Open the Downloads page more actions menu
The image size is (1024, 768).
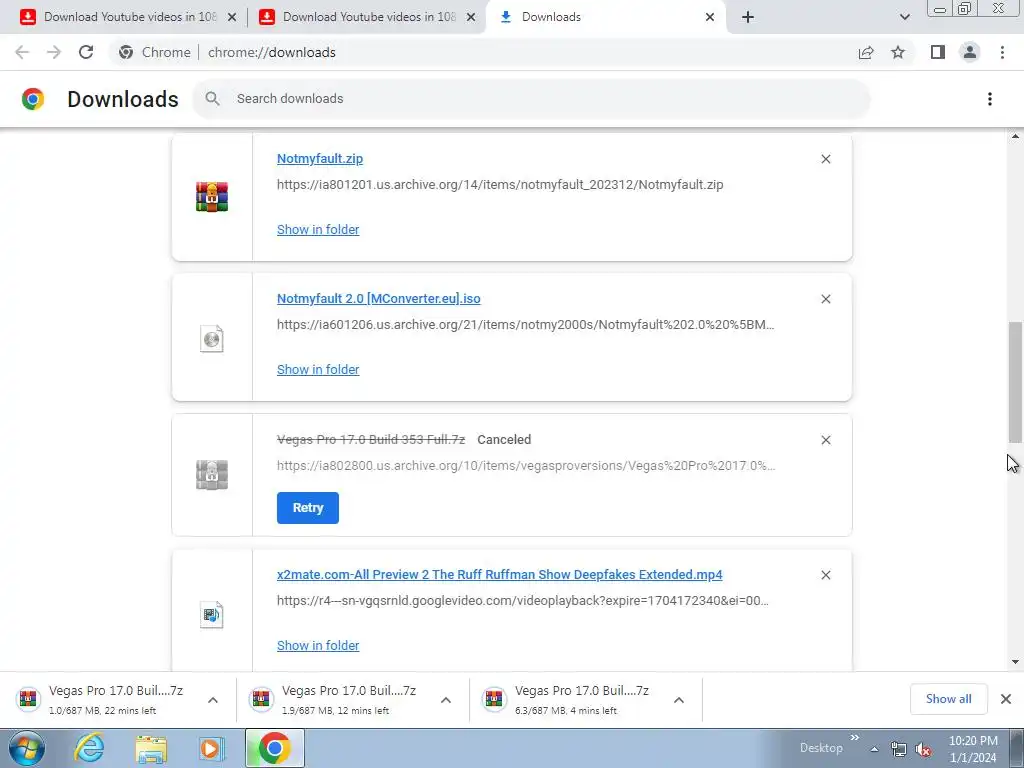coord(990,99)
